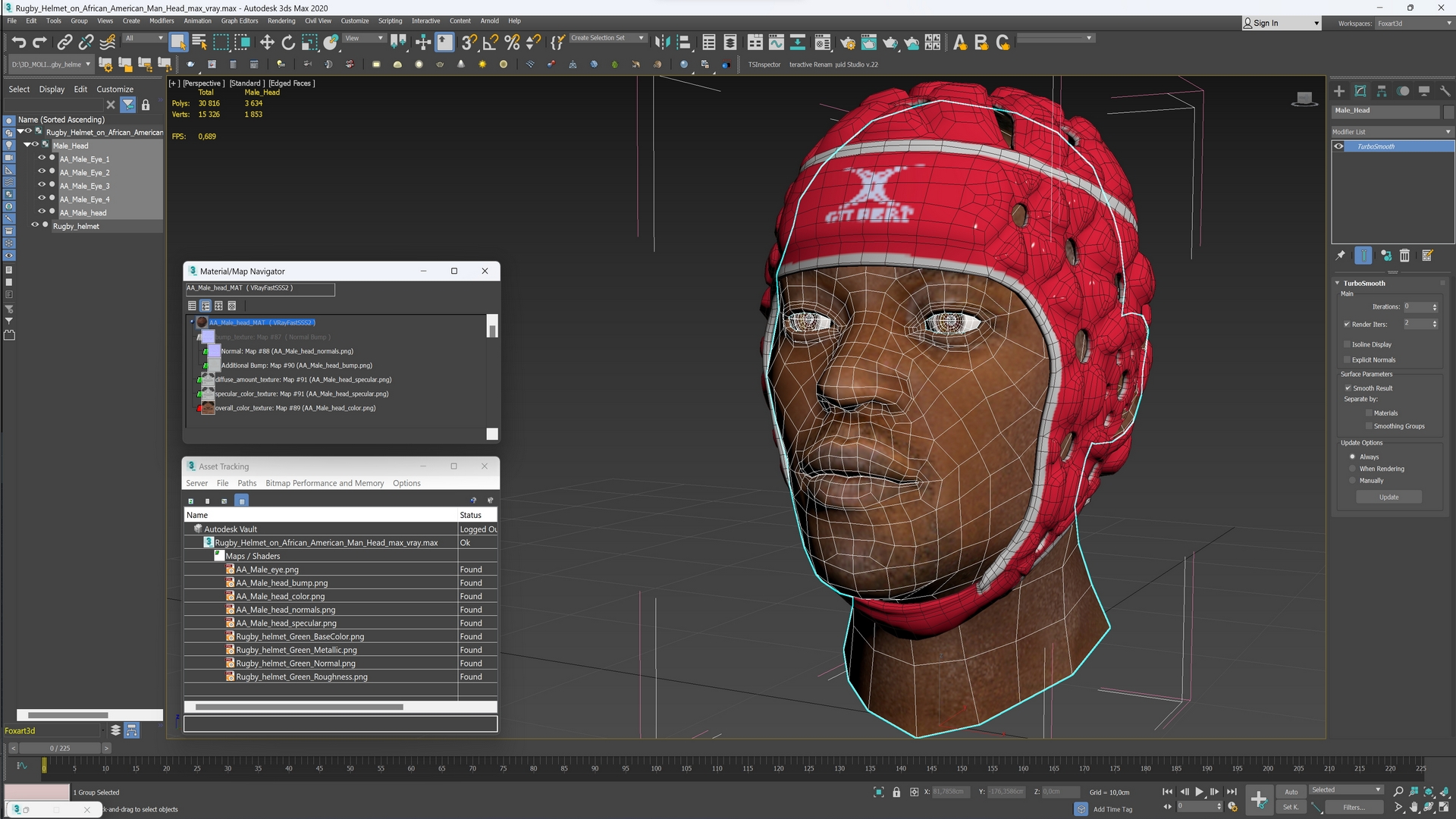1456x819 pixels.
Task: Open the Customize menu in Scene Explorer
Action: (x=115, y=89)
